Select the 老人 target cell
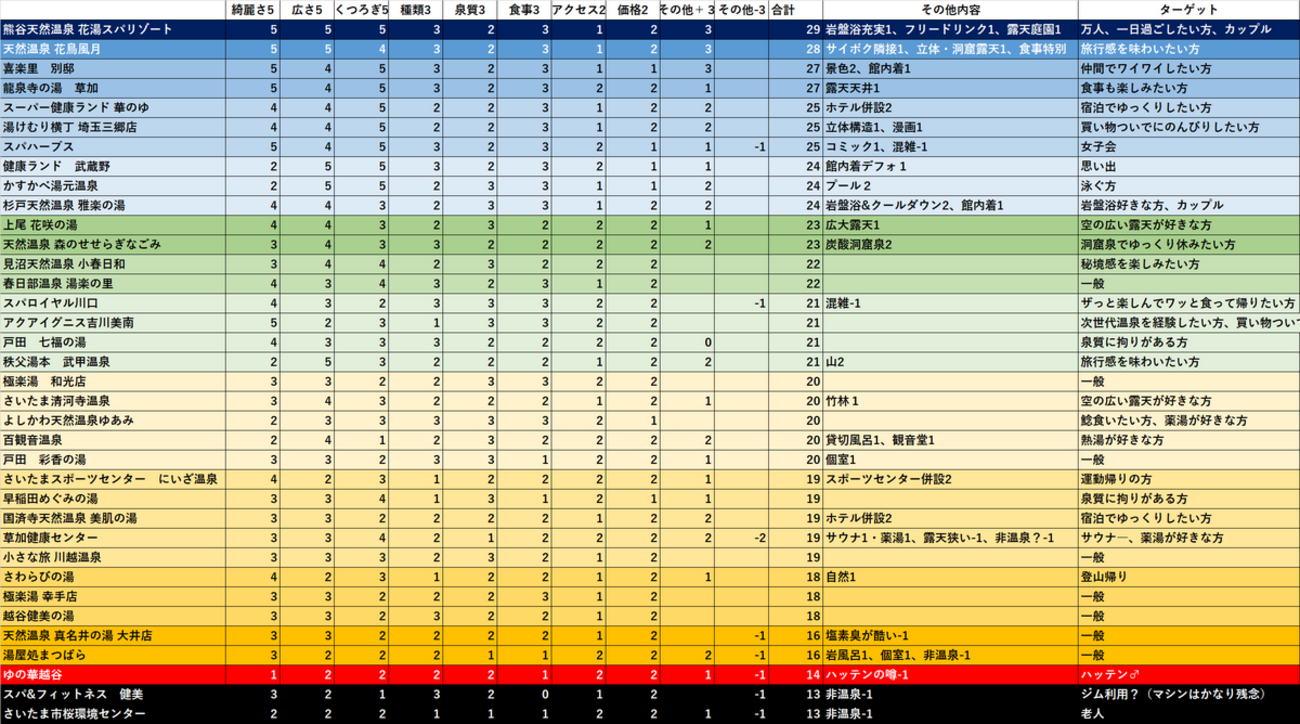The image size is (1300, 724). click(1188, 713)
